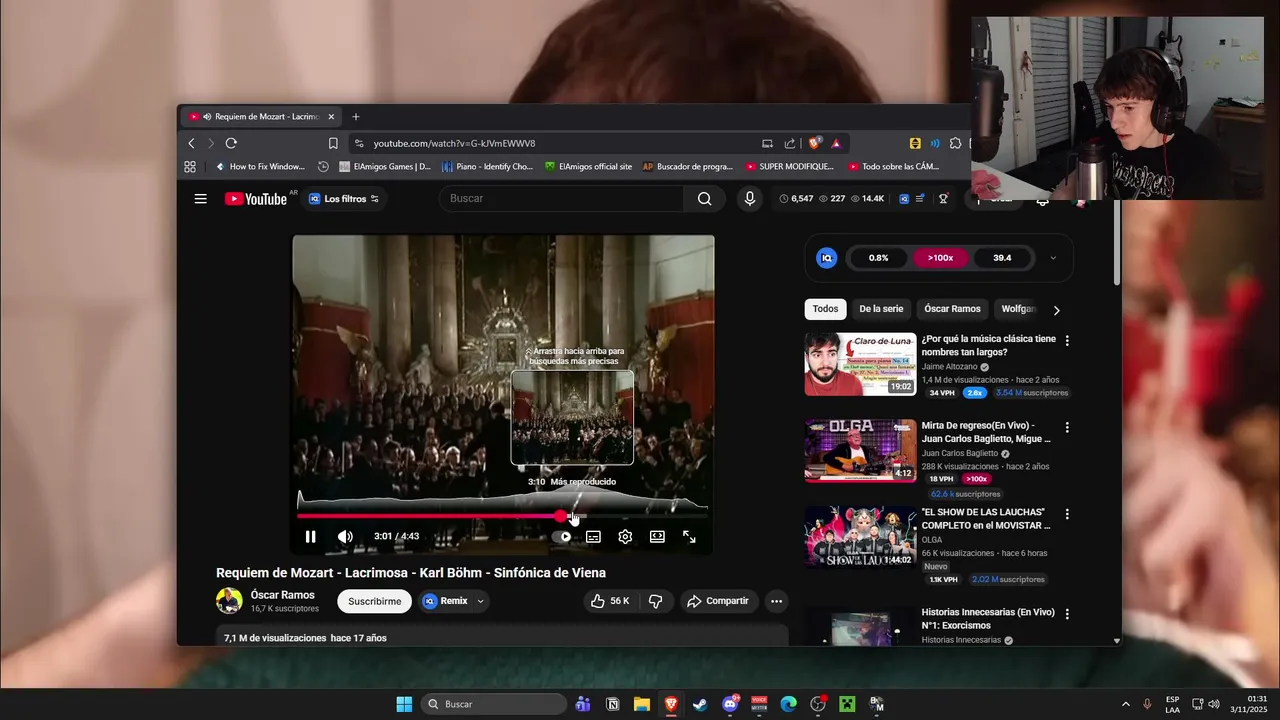Image resolution: width=1280 pixels, height=720 pixels.
Task: Click the >100x pill in the vidIQ panel
Action: (x=940, y=258)
